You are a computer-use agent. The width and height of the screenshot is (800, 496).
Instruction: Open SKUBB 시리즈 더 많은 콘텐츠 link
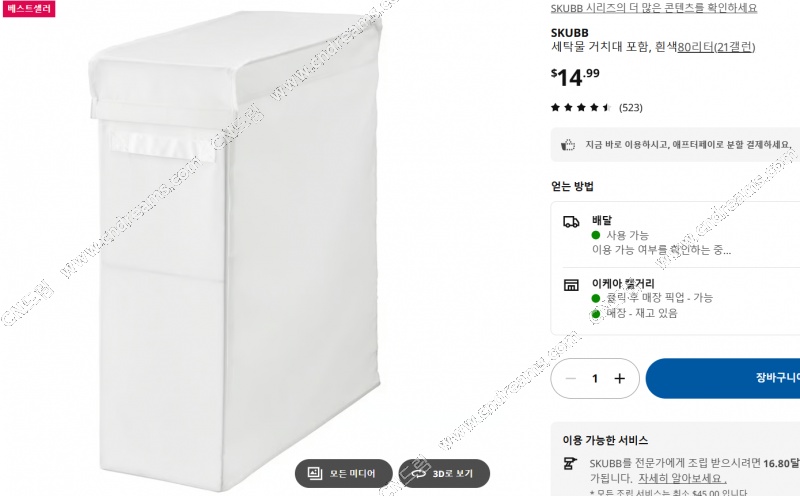654,8
